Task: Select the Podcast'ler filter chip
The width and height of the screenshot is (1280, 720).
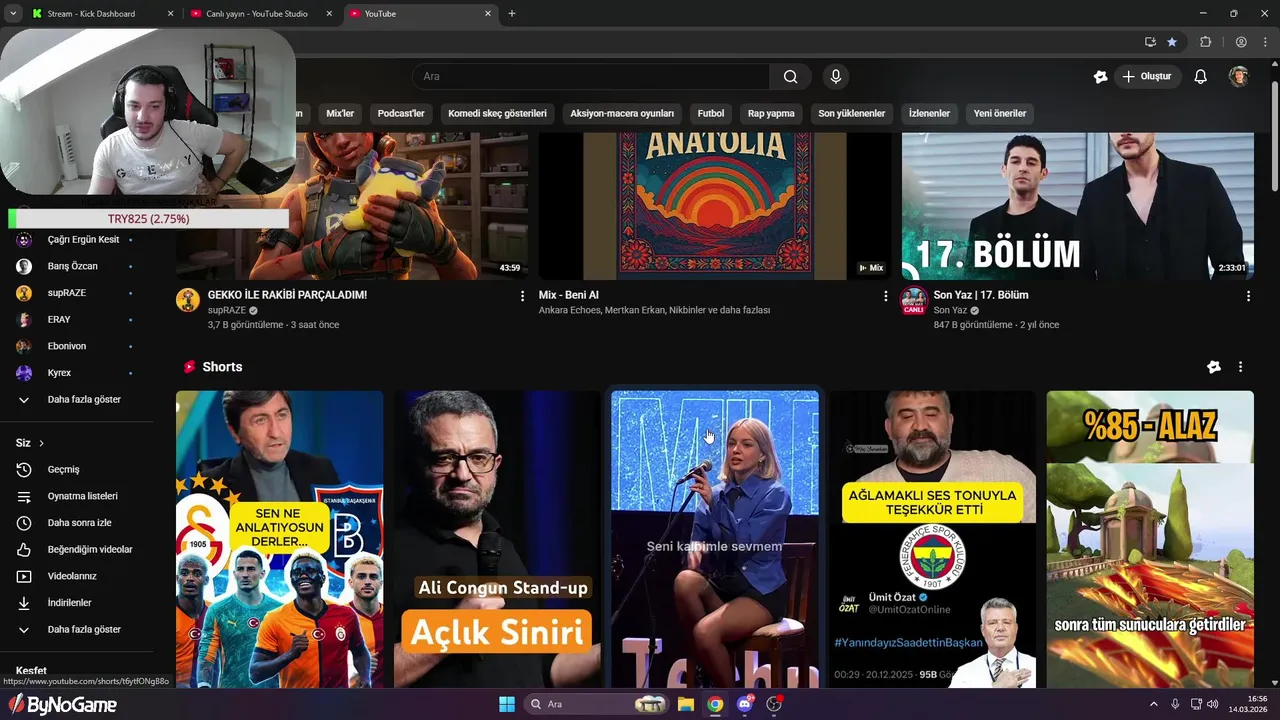Action: (401, 113)
